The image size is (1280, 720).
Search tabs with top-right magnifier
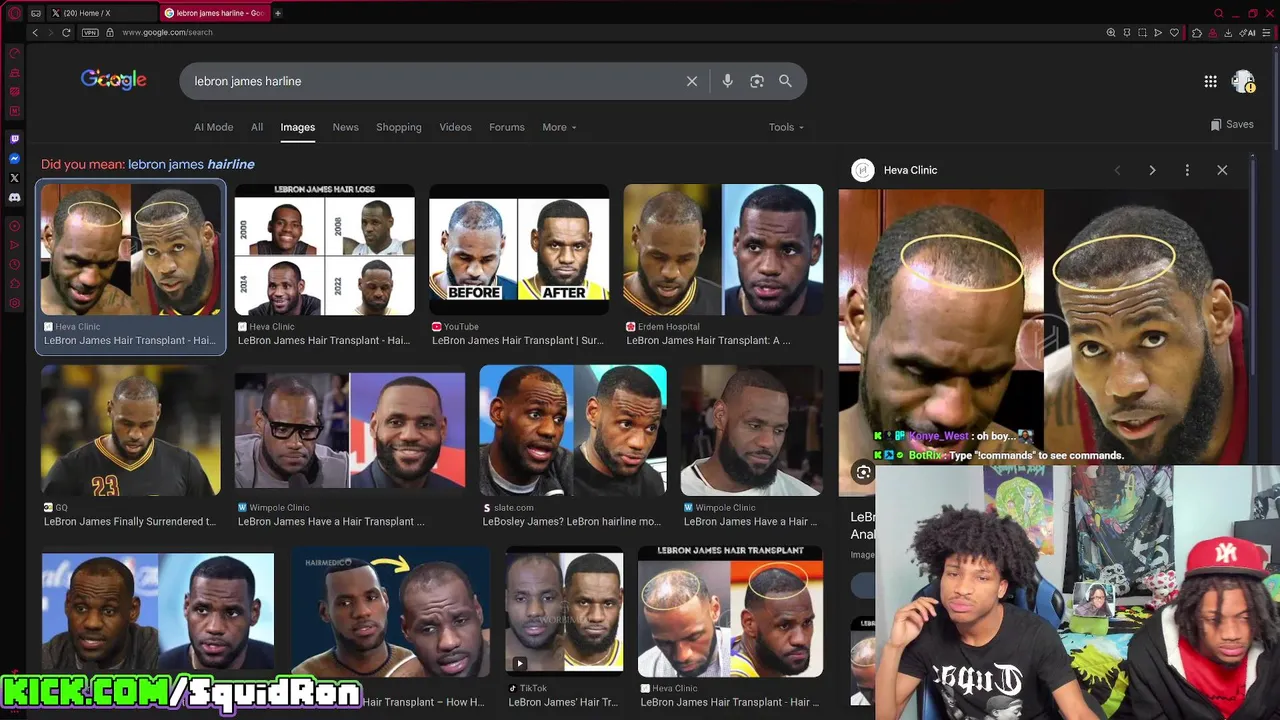[x=1218, y=13]
